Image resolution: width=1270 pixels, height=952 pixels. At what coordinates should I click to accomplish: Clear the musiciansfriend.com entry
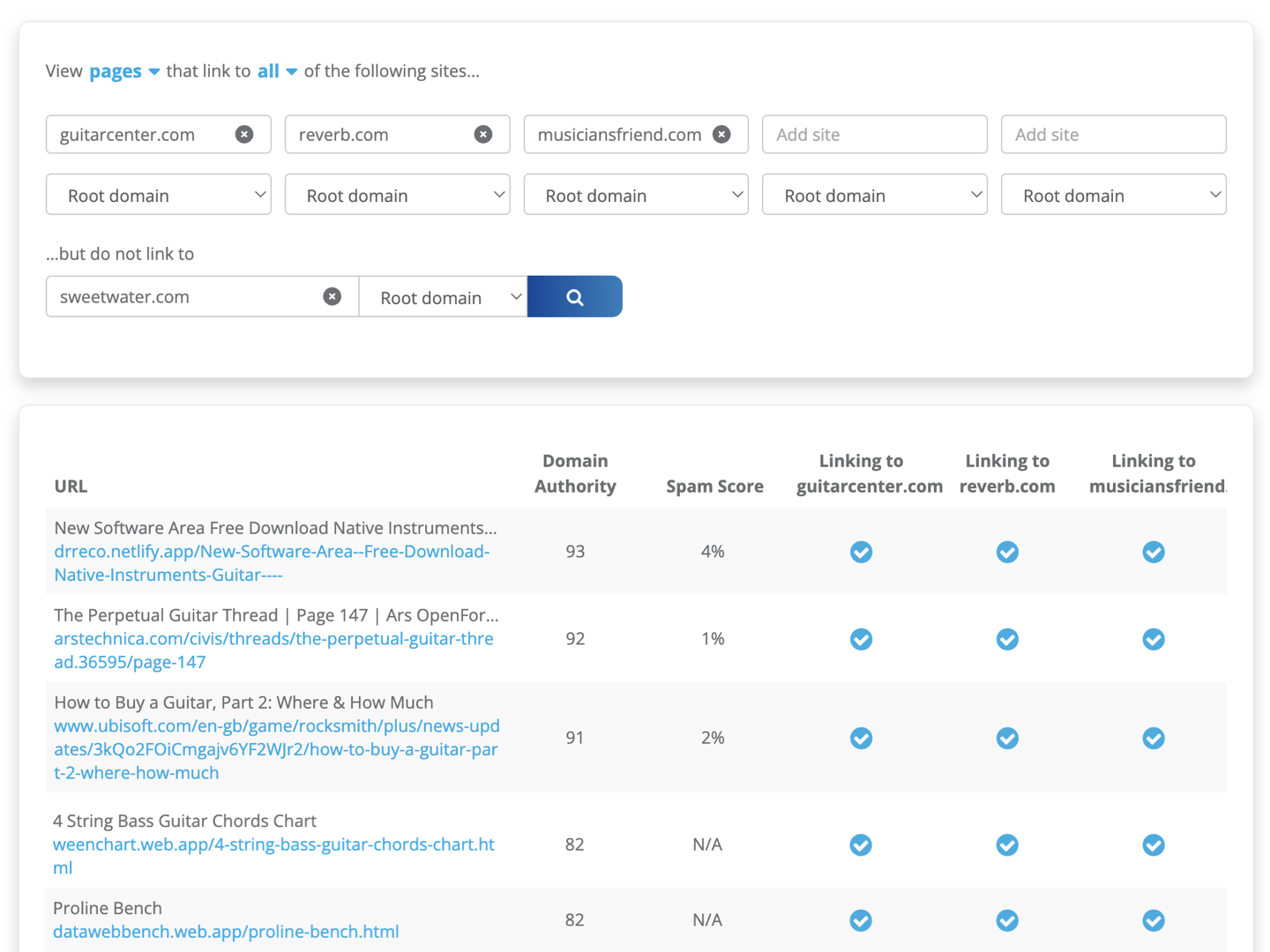coord(721,134)
